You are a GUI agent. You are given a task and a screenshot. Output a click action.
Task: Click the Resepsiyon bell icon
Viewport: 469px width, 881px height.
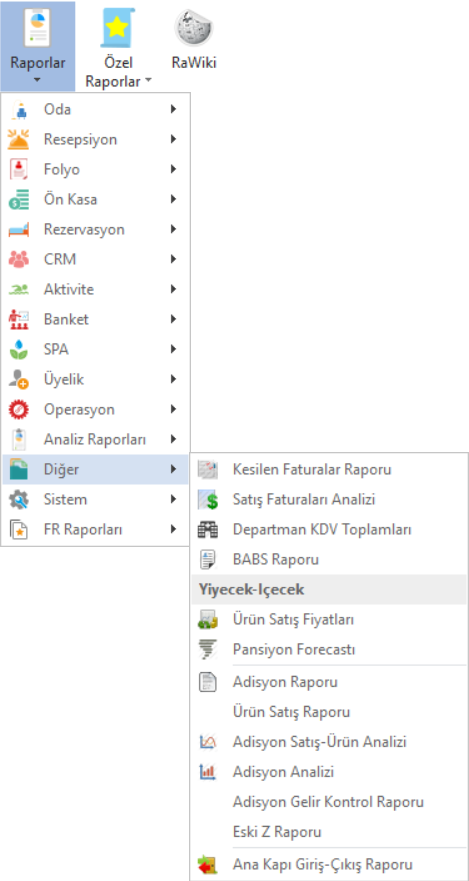coord(19,139)
